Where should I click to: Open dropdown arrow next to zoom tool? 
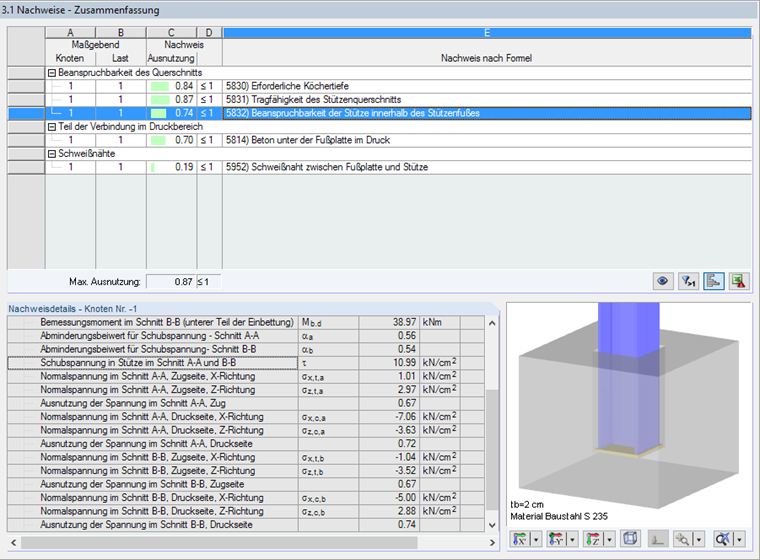[698, 539]
